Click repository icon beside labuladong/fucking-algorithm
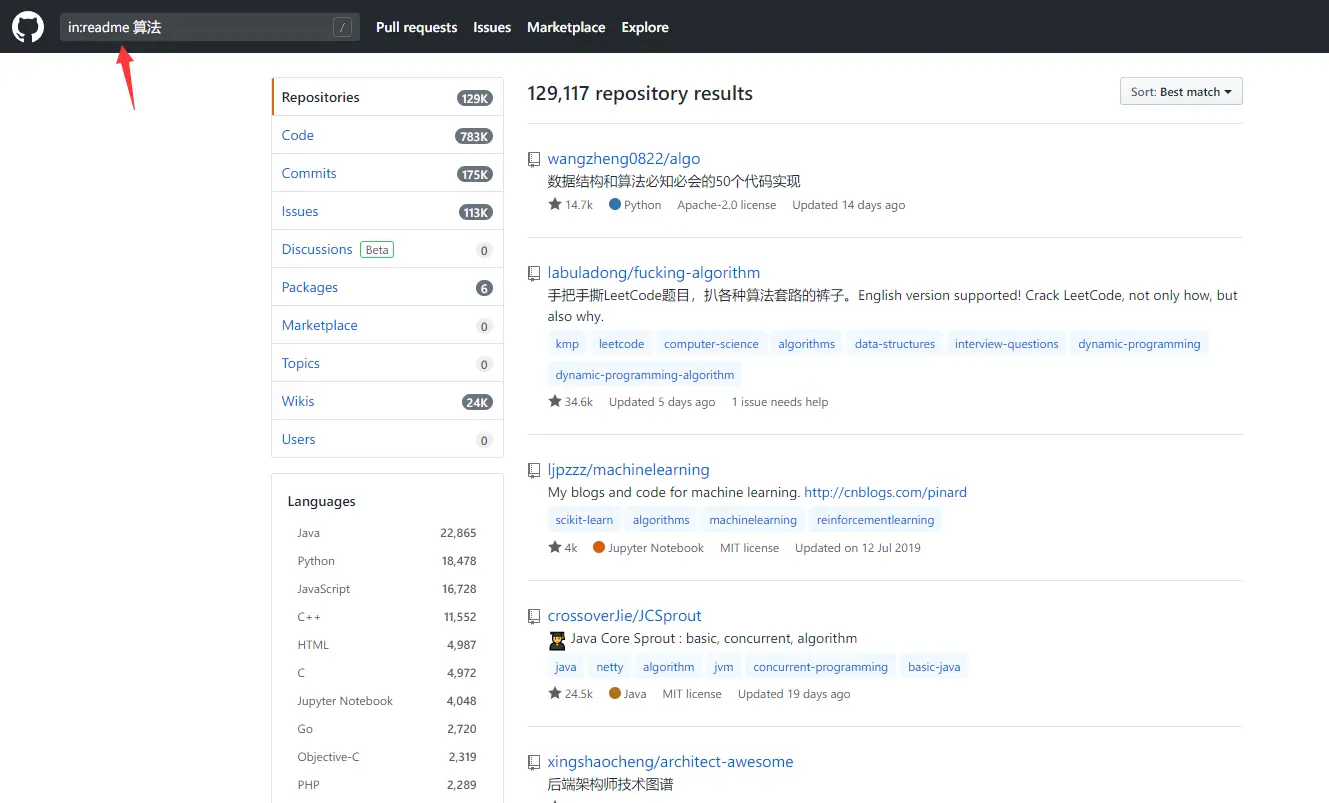The width and height of the screenshot is (1329, 803). click(534, 273)
